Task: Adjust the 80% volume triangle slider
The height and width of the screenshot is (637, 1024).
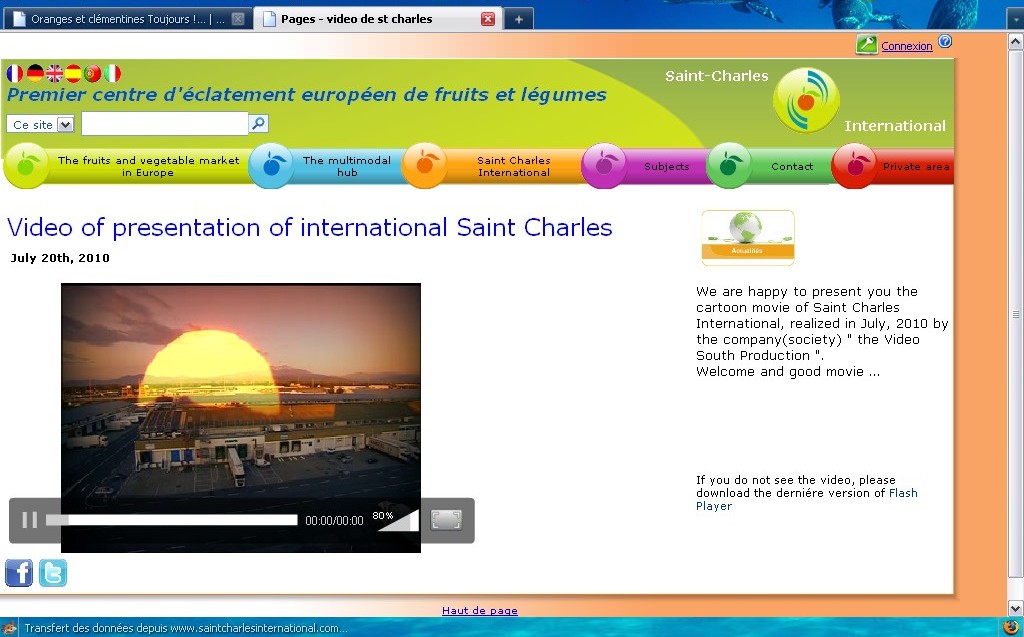Action: 398,521
